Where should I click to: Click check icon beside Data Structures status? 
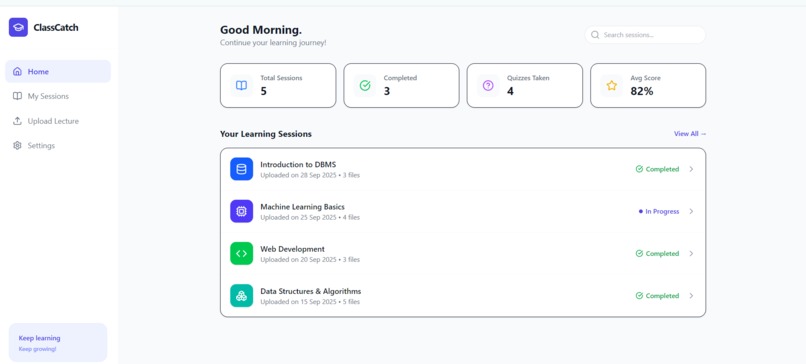(x=639, y=296)
